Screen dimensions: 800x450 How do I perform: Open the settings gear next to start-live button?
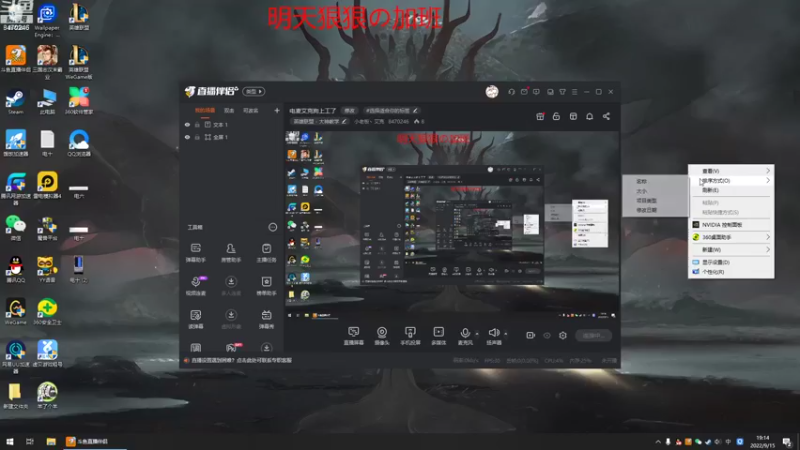[x=563, y=335]
